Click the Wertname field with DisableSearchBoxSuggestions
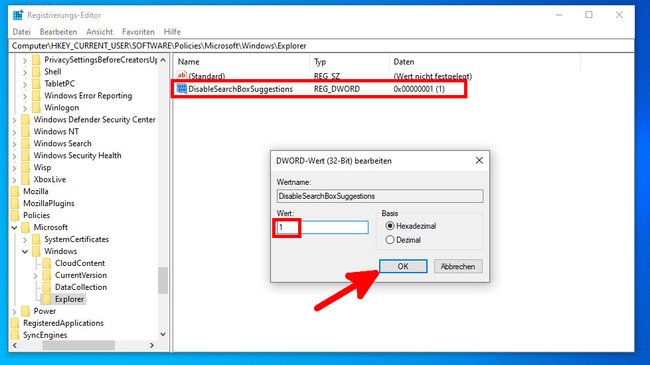The height and width of the screenshot is (365, 650). tap(380, 196)
